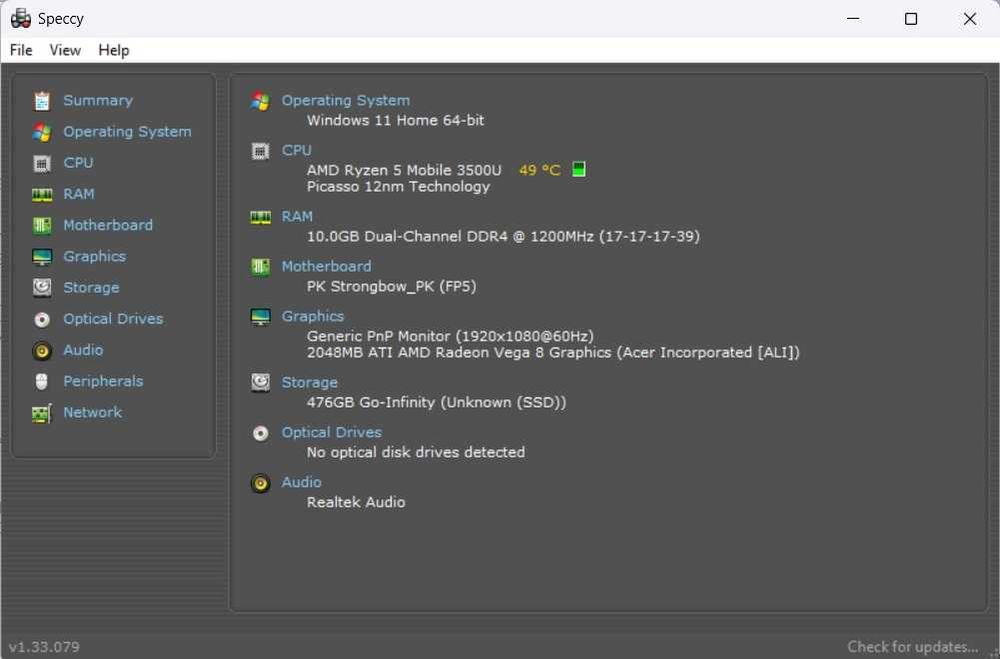Go to the CPU sidebar section
Screen dimensions: 1000x659
point(78,163)
